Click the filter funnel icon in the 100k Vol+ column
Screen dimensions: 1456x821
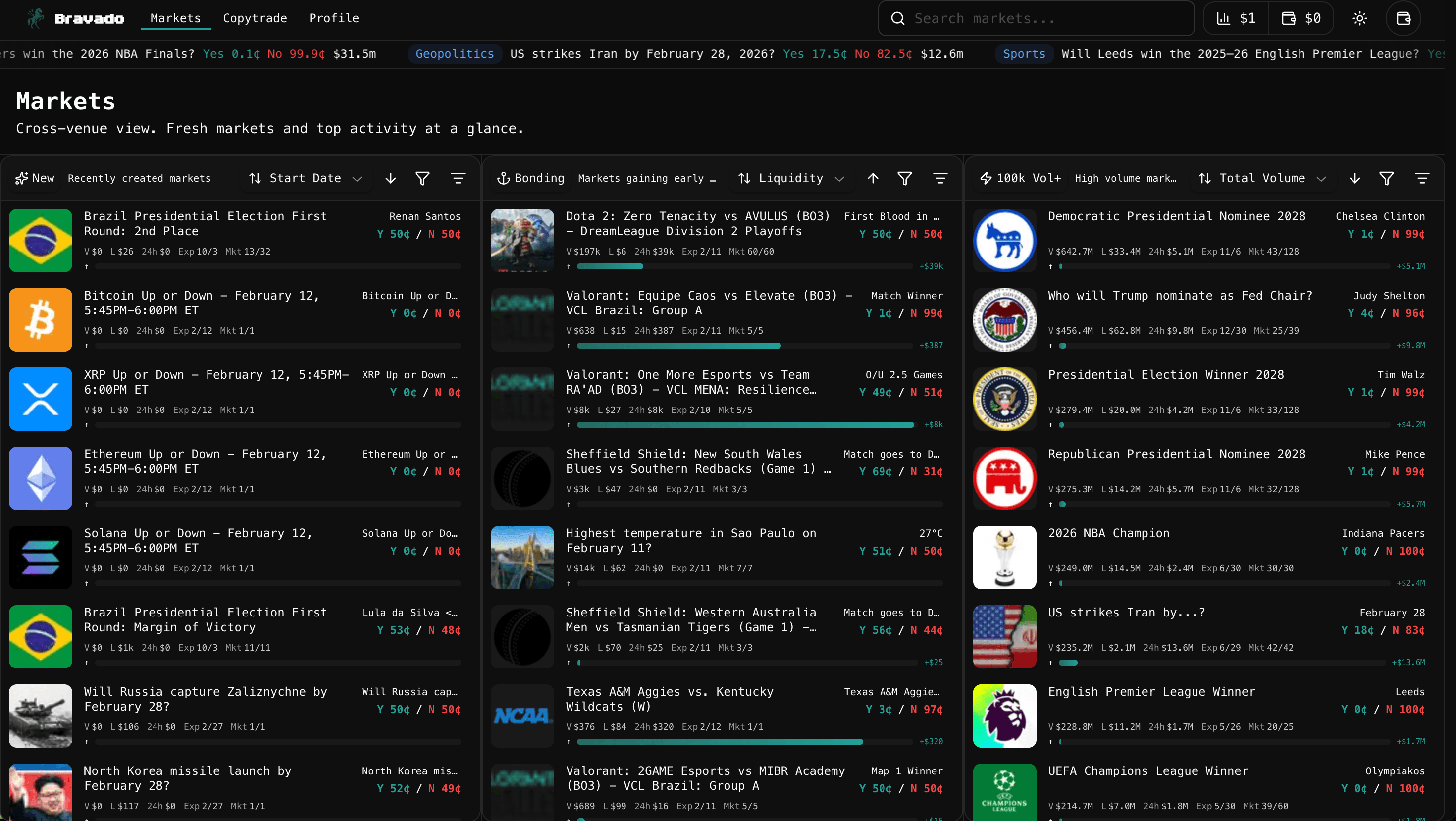coord(1386,178)
